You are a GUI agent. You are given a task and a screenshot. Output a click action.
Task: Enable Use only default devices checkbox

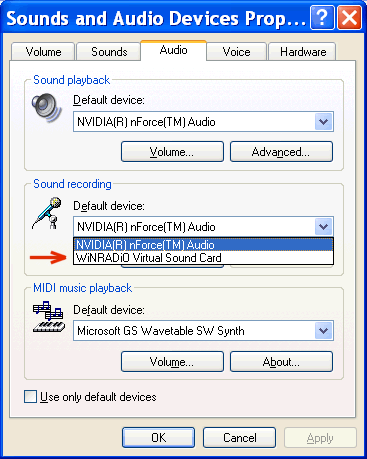(x=31, y=397)
